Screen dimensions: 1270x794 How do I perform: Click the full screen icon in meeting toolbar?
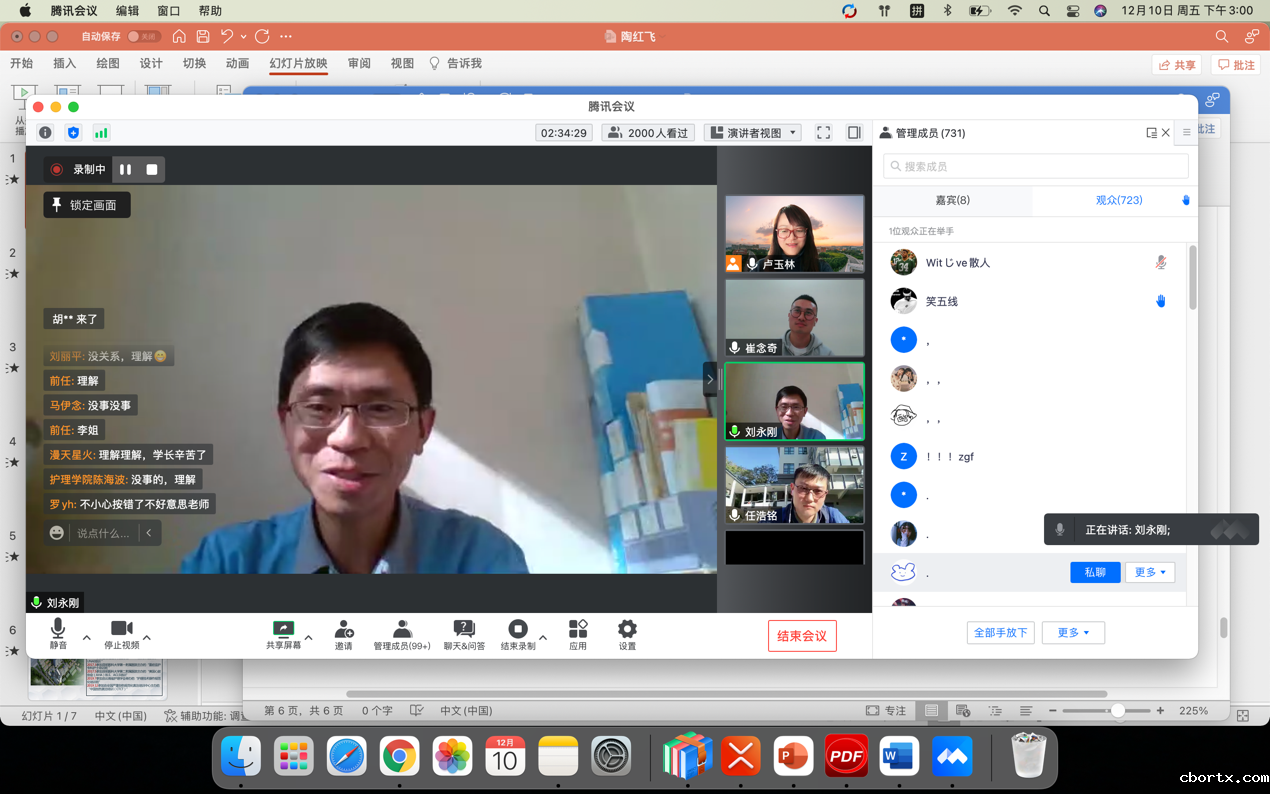824,132
